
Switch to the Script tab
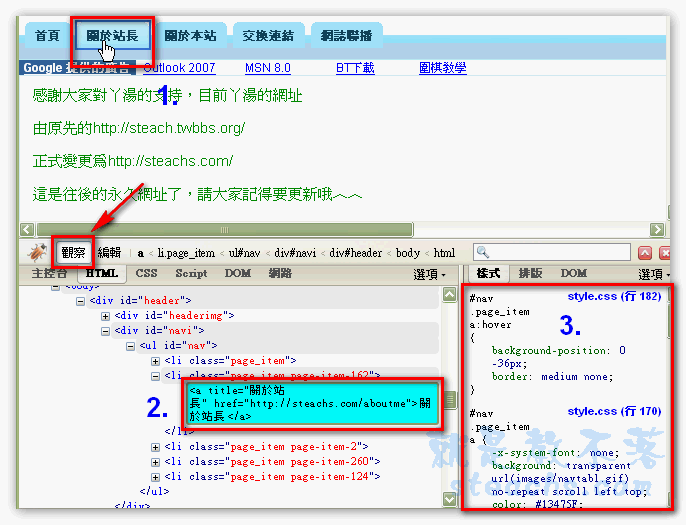191,273
